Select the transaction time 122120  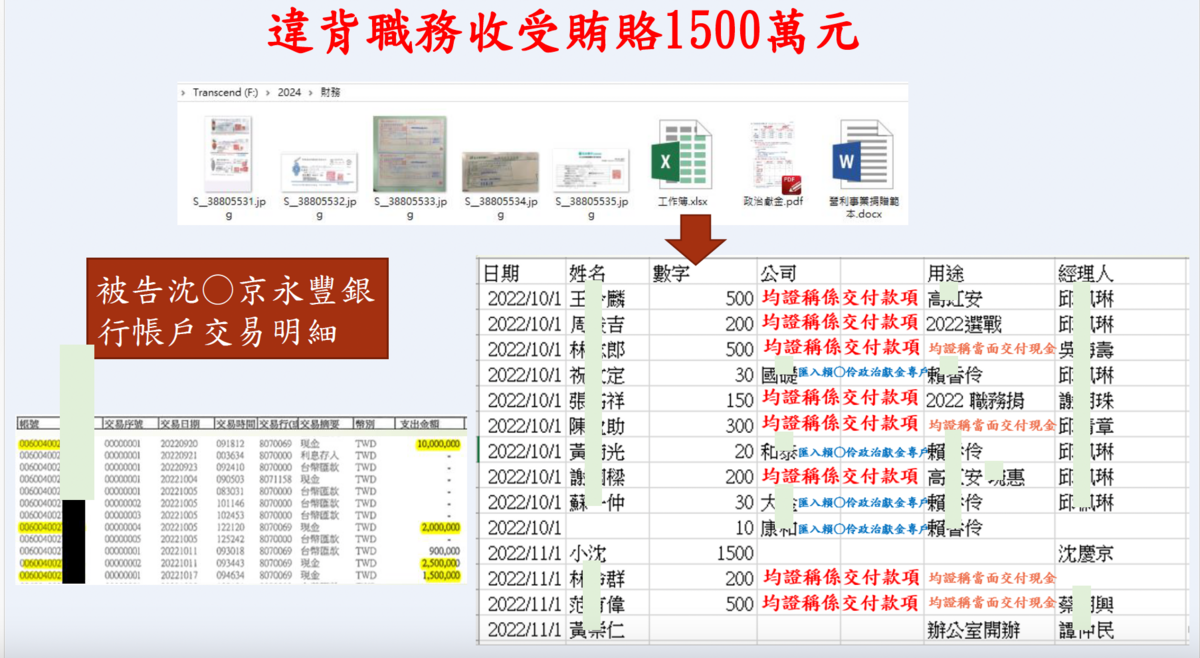pyautogui.click(x=231, y=527)
